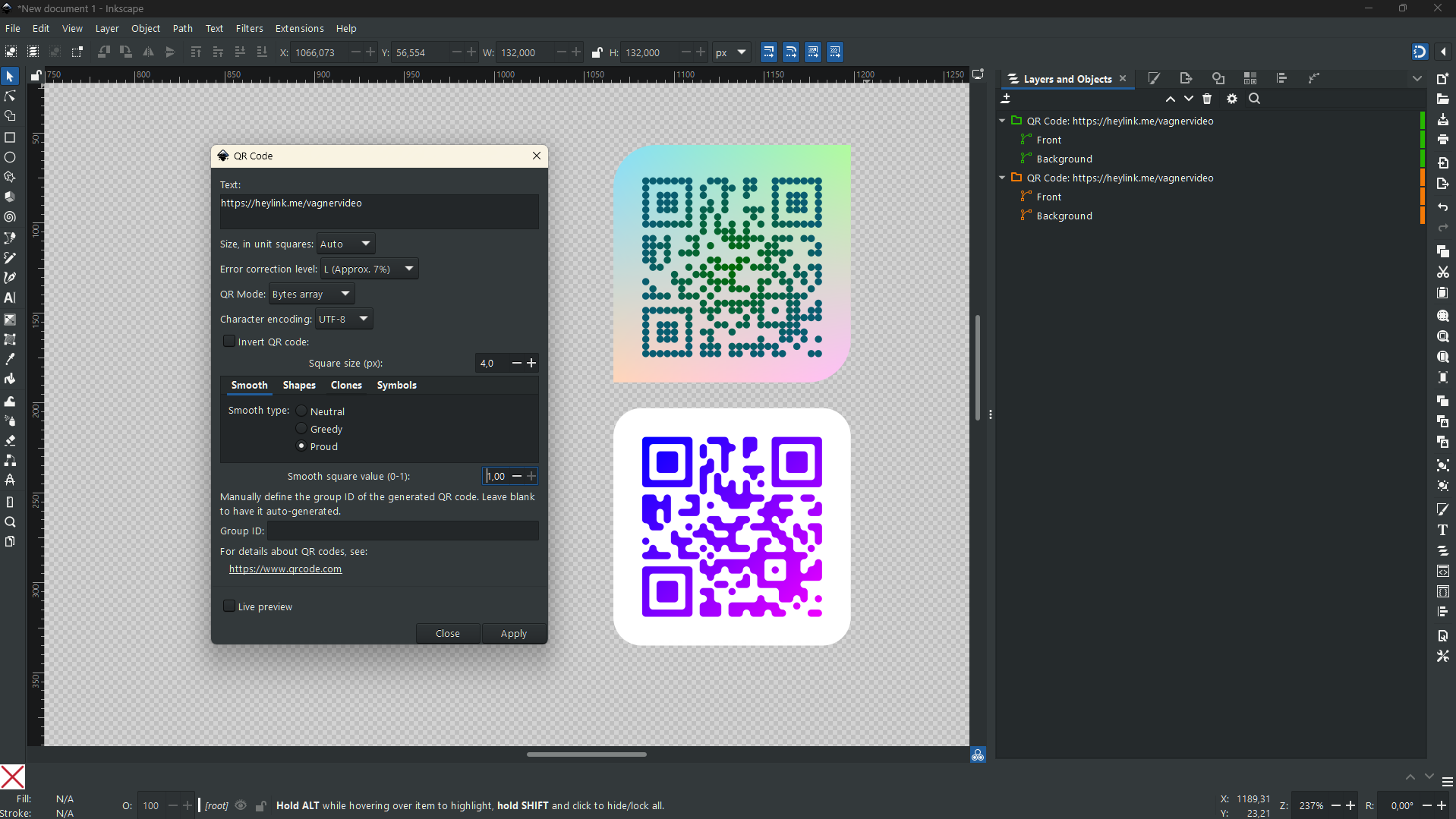
Task: Select the Pencil freehand tool
Action: (x=10, y=258)
